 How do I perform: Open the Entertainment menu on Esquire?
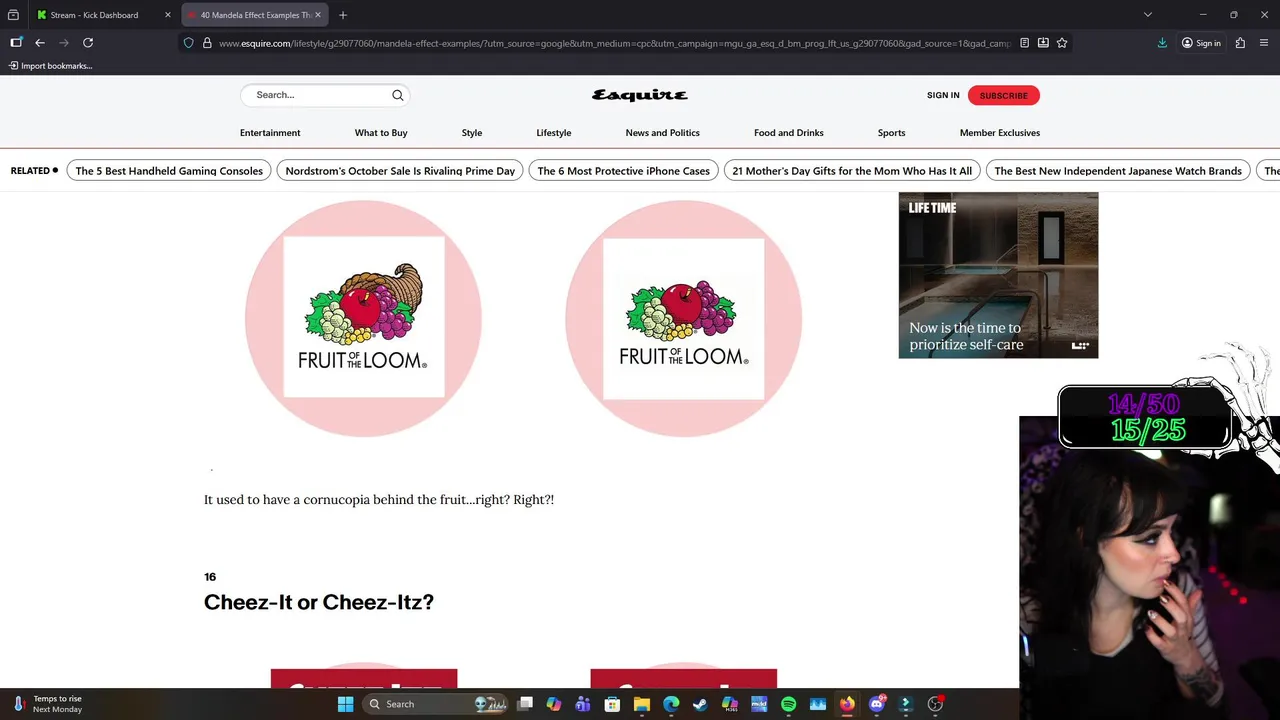pyautogui.click(x=270, y=133)
